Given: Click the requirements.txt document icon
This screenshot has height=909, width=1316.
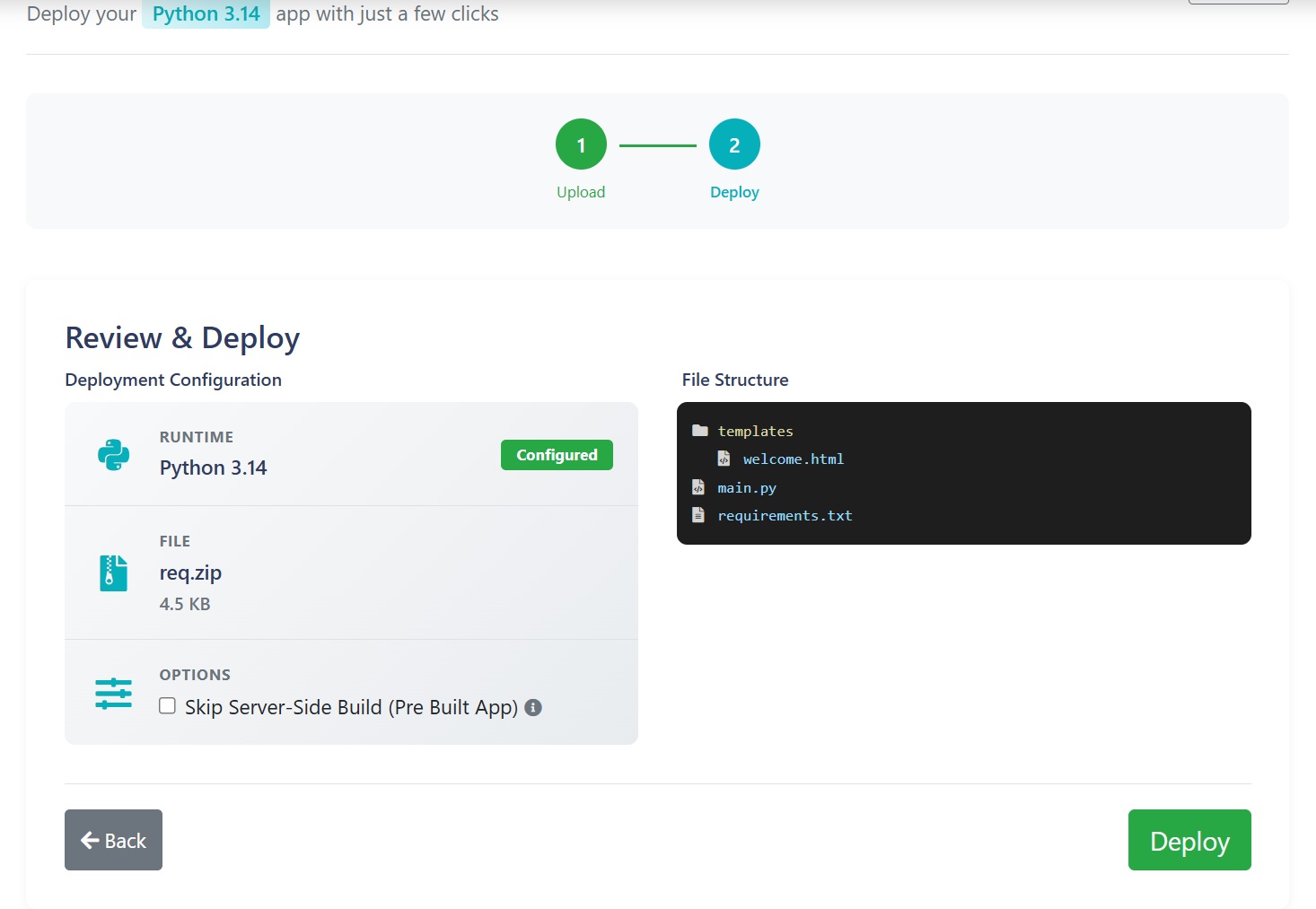Looking at the screenshot, I should [x=698, y=515].
